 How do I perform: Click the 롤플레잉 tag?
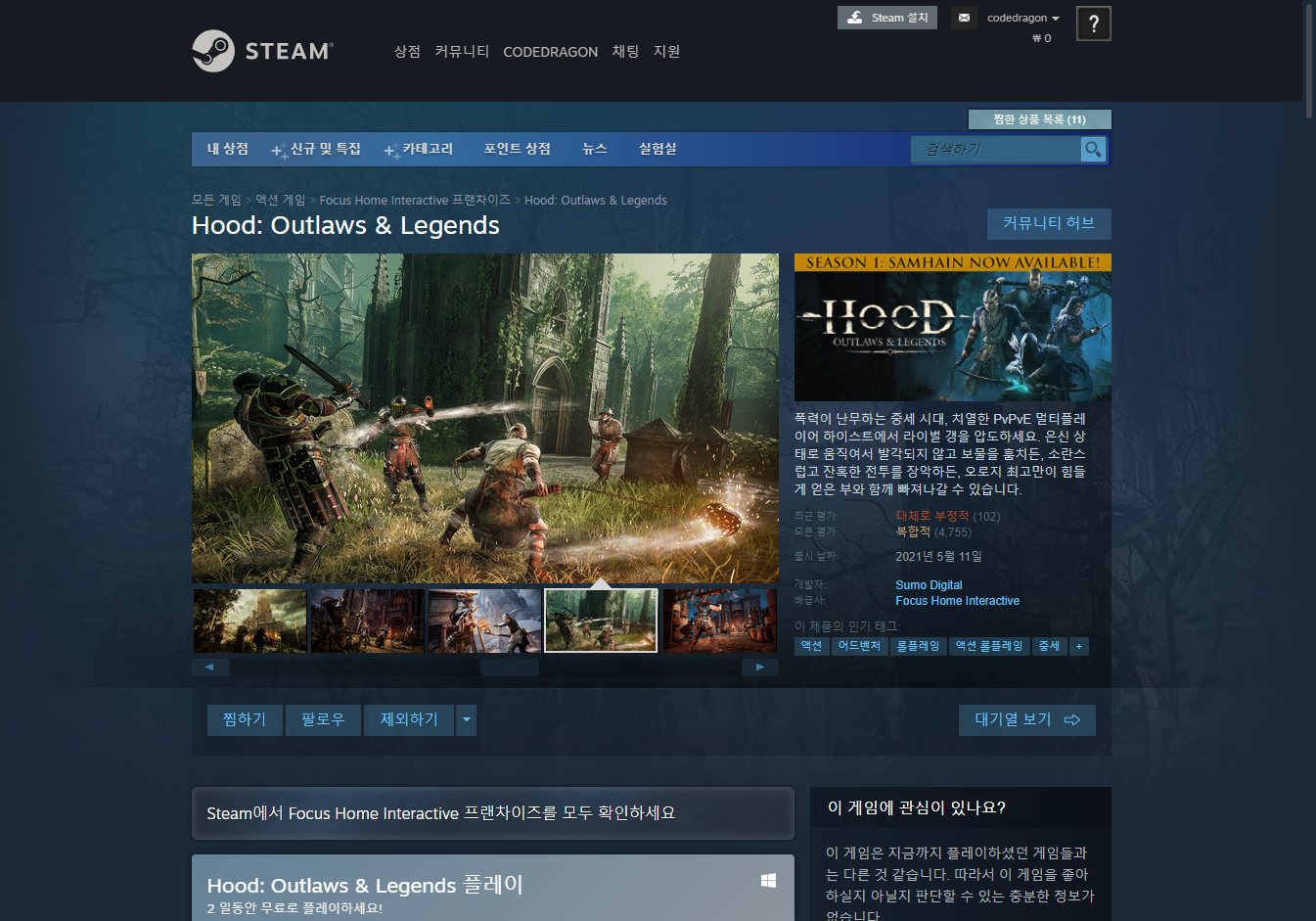click(919, 646)
